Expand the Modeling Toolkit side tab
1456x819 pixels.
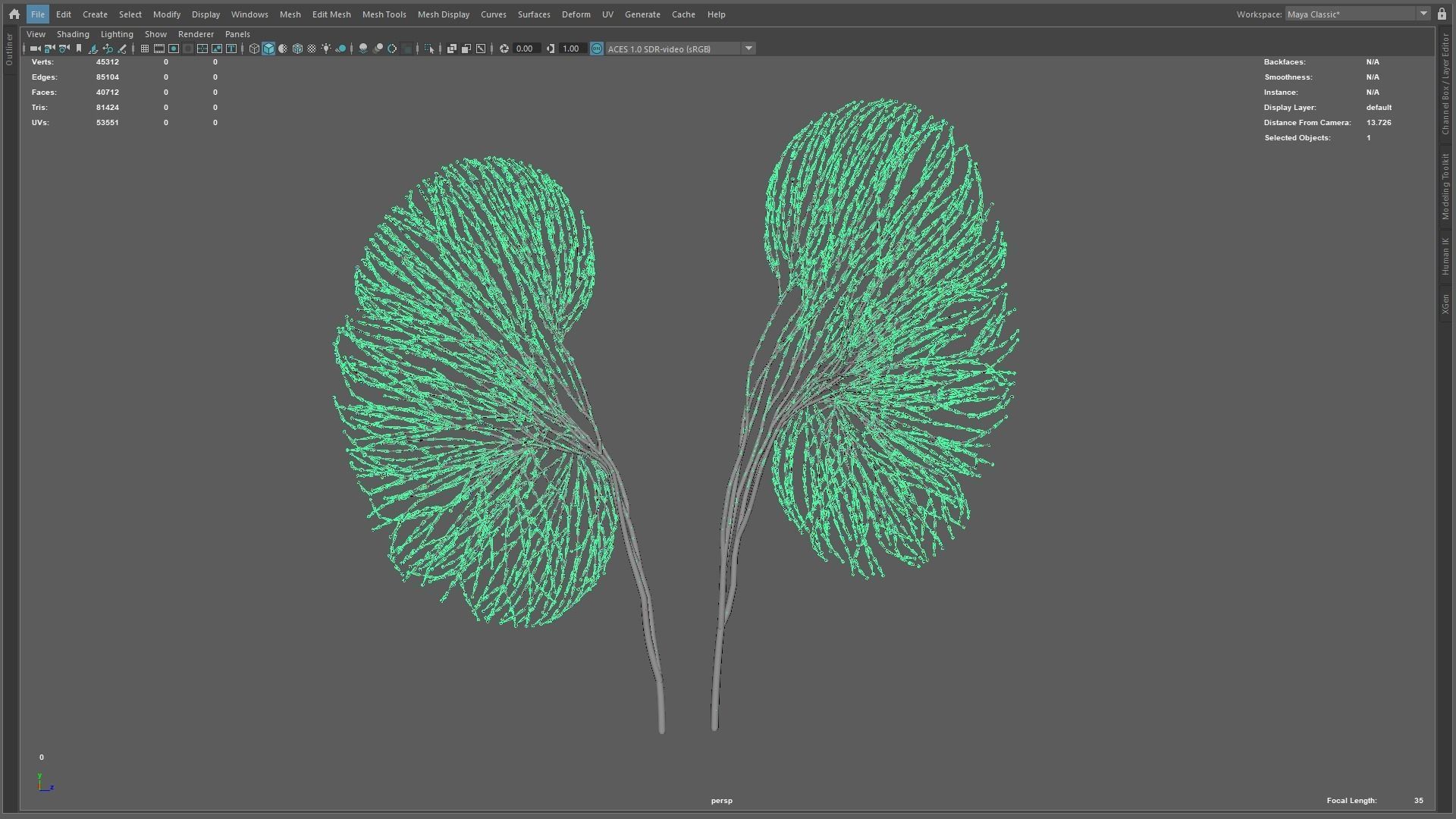(1445, 187)
